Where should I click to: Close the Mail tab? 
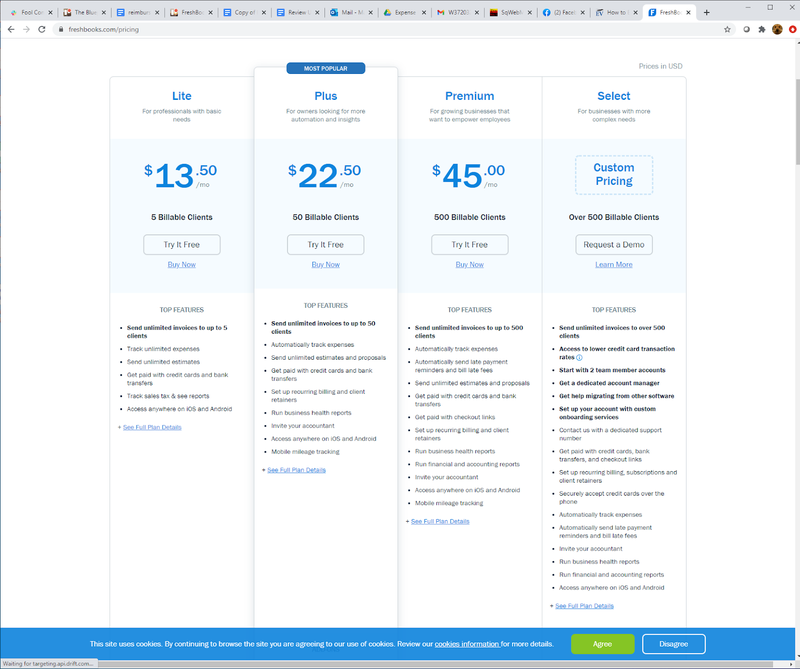pyautogui.click(x=370, y=12)
